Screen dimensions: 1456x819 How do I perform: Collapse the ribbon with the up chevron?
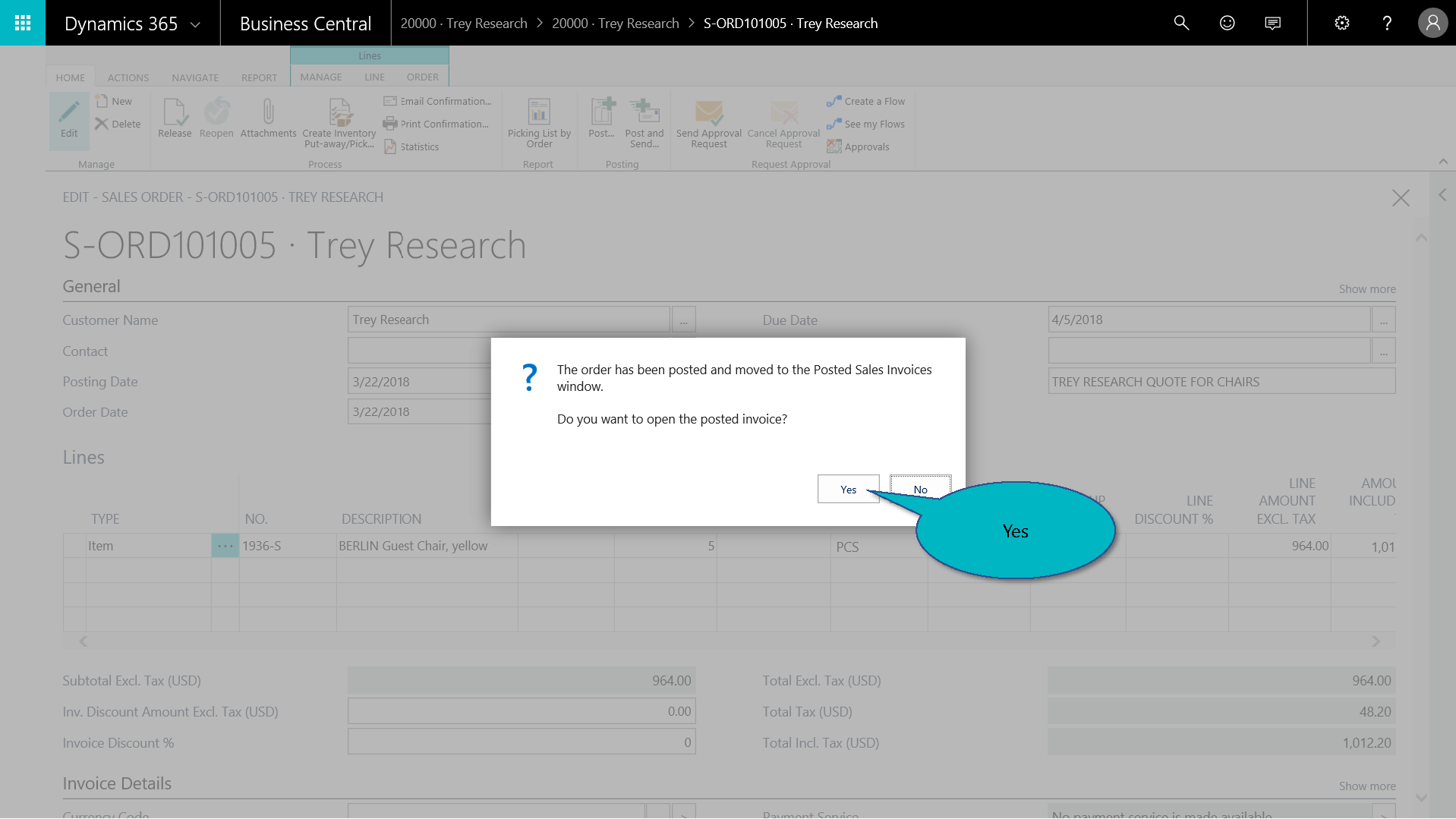[x=1443, y=161]
